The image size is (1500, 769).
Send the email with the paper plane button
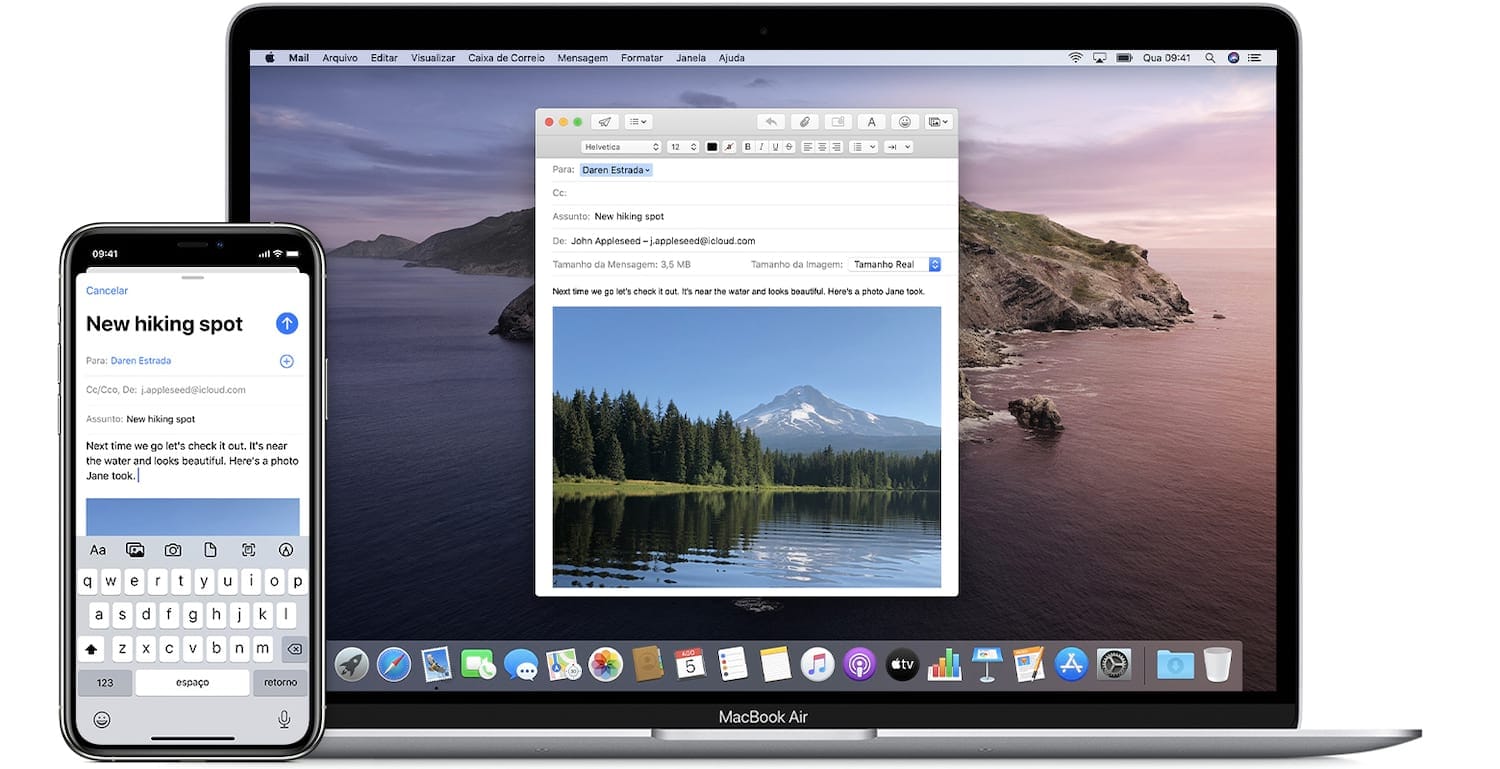tap(604, 122)
